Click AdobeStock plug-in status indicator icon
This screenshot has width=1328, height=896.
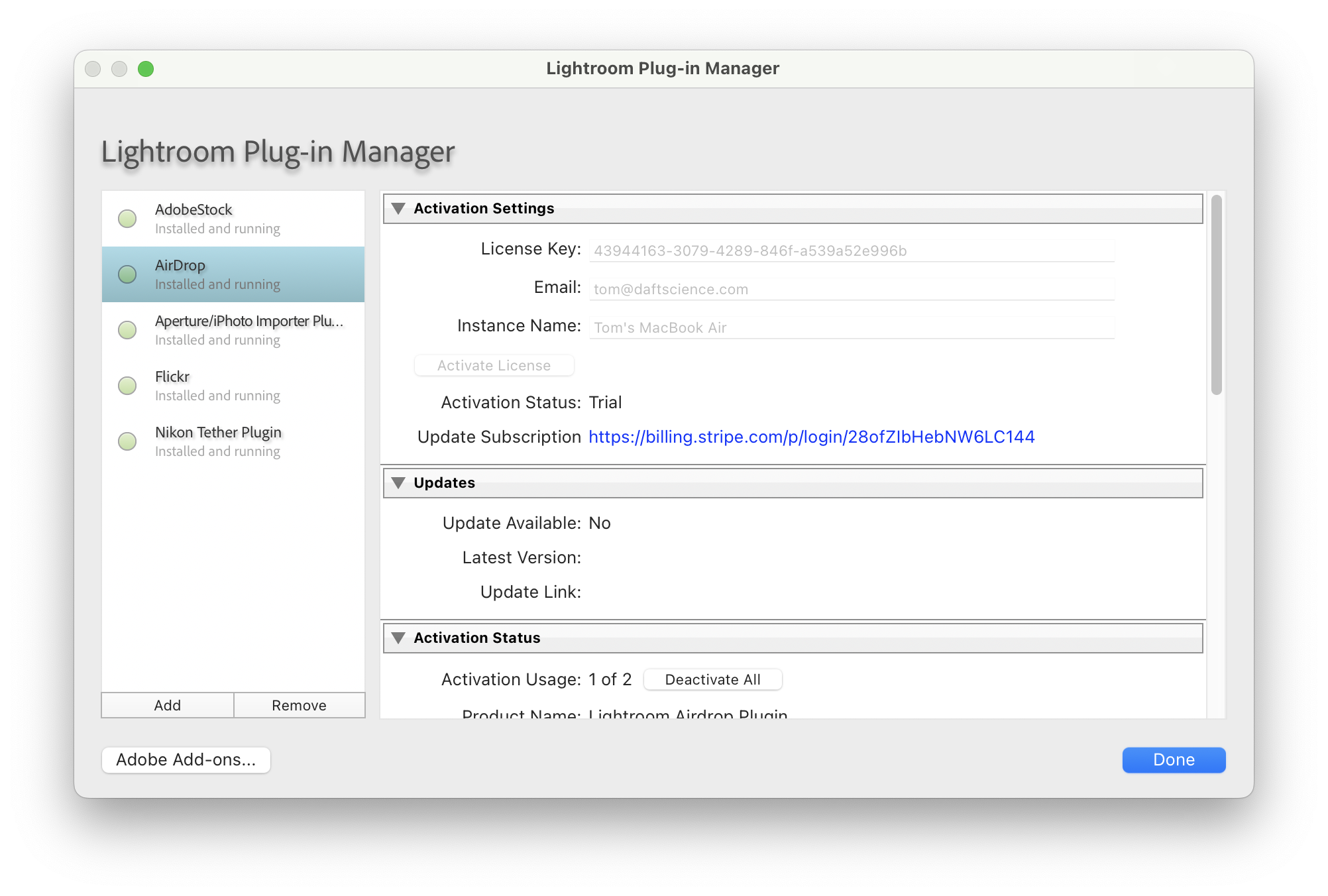click(127, 219)
